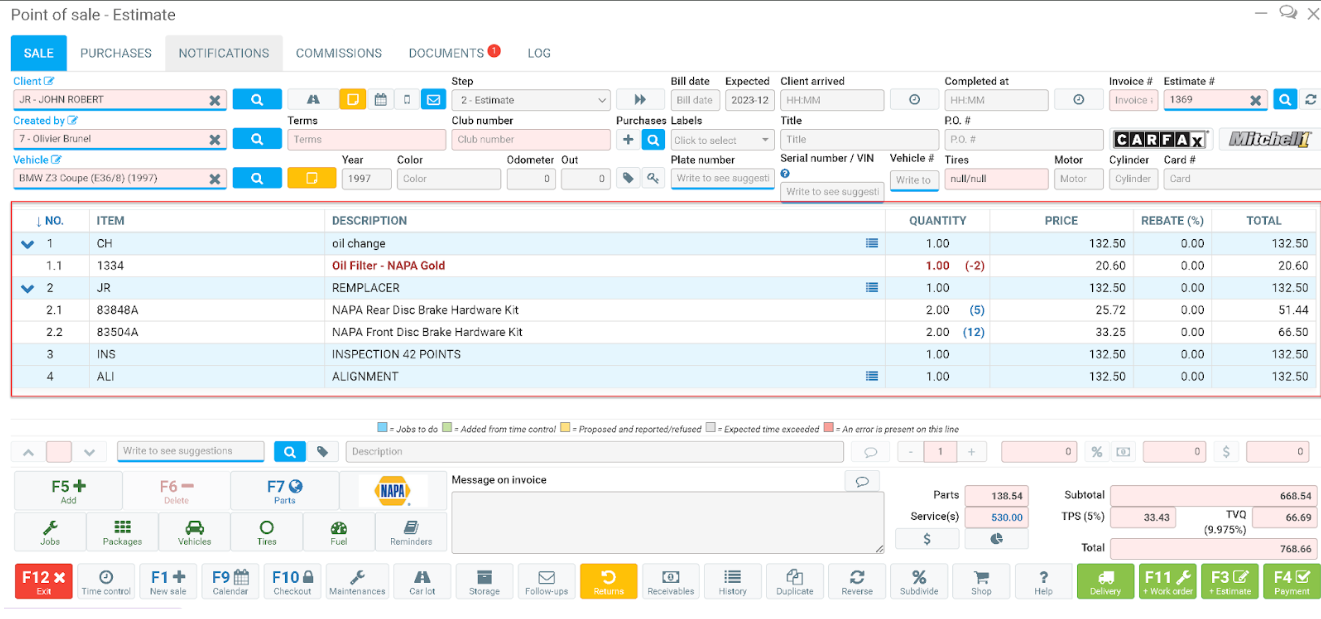Click the orange note icon beside Vehicle
The image size is (1321, 619).
[x=311, y=179]
